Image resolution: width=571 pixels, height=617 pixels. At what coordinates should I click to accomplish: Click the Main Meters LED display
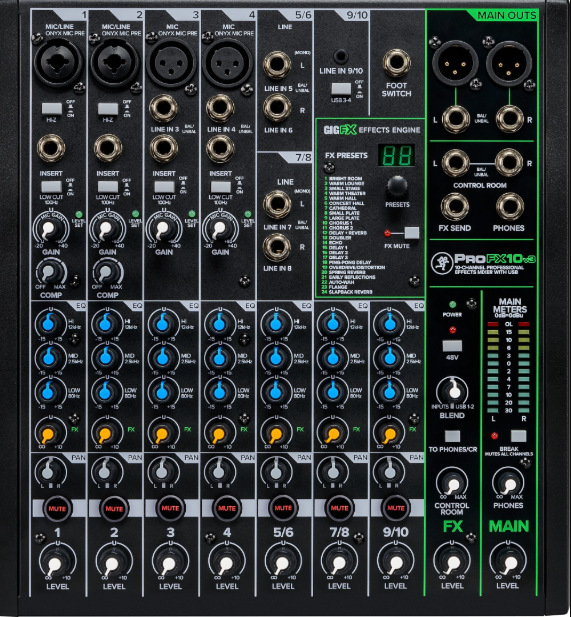coord(508,367)
